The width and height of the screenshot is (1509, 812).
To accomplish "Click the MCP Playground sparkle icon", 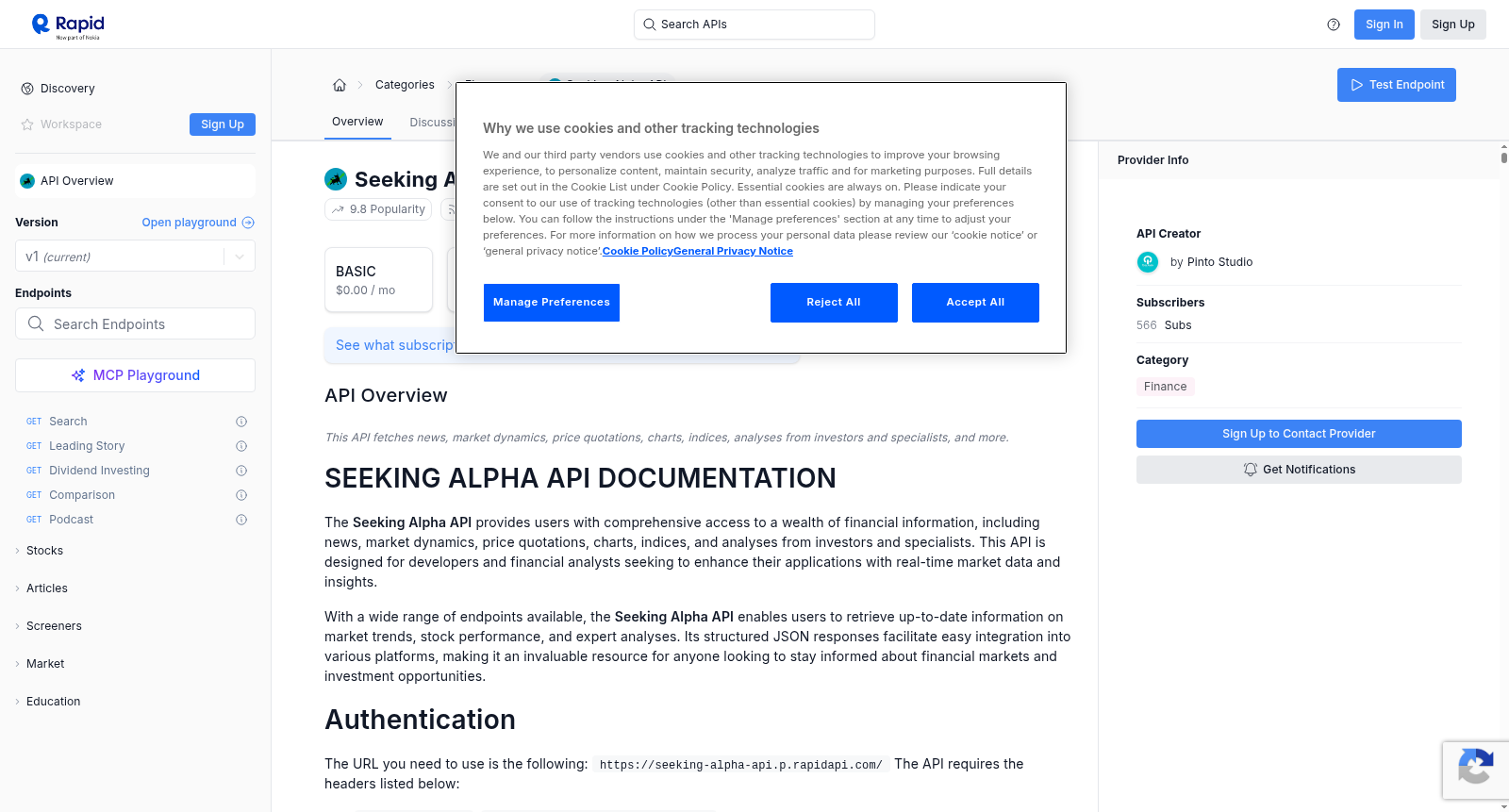I will 78,375.
